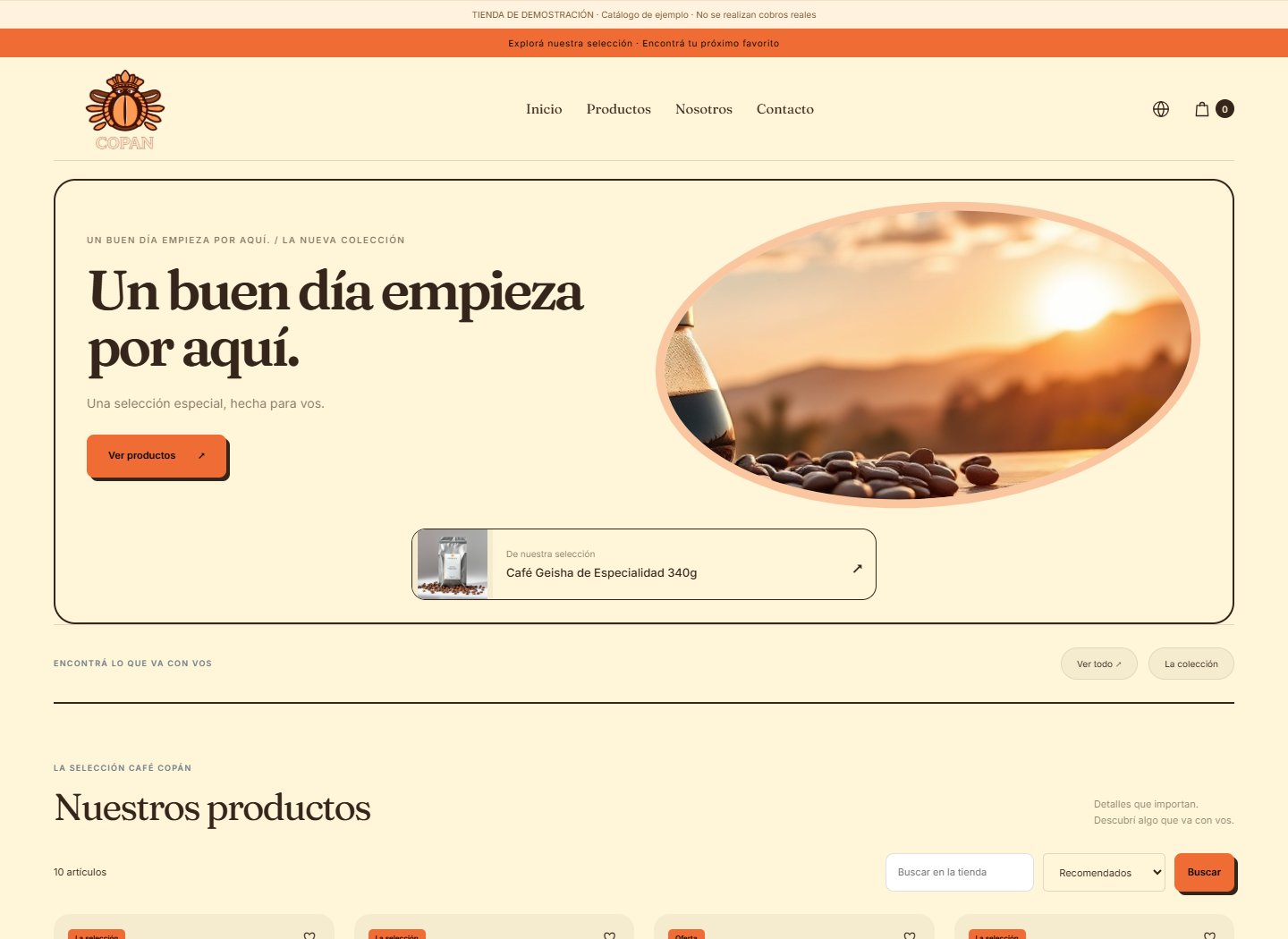Click the Copan coffee bean logo

tap(125, 109)
